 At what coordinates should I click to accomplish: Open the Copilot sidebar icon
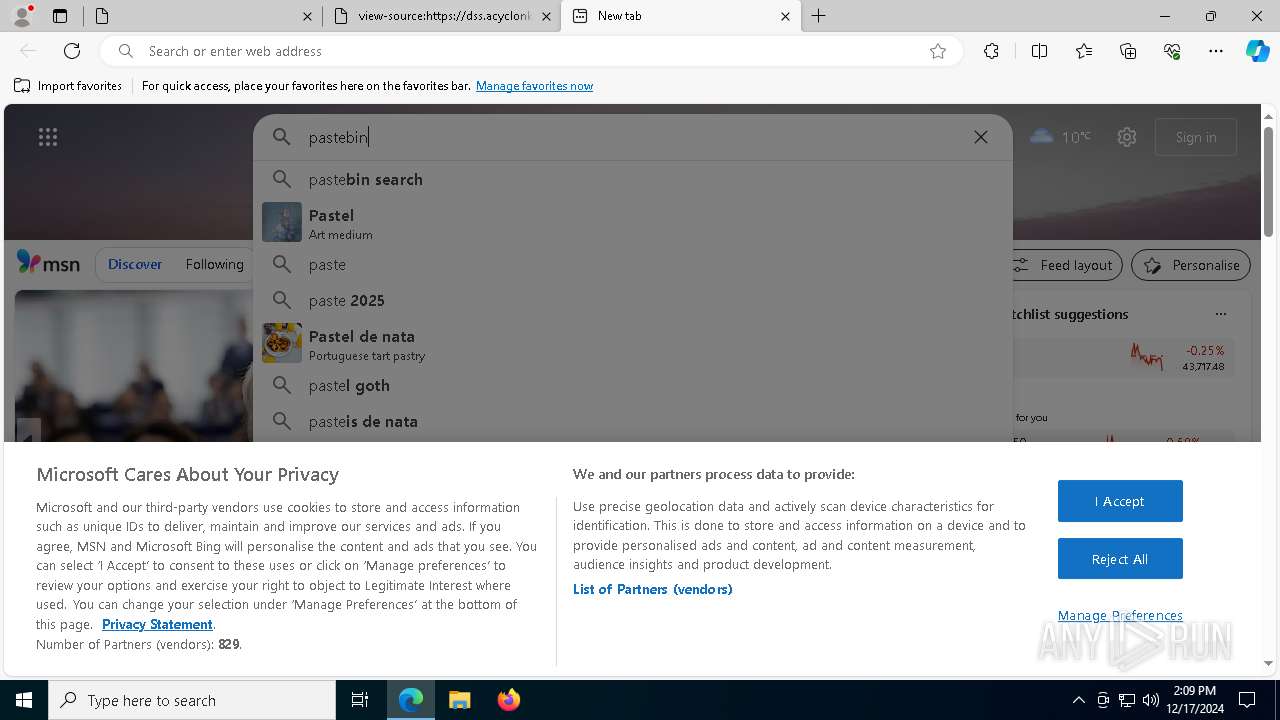click(x=1257, y=51)
